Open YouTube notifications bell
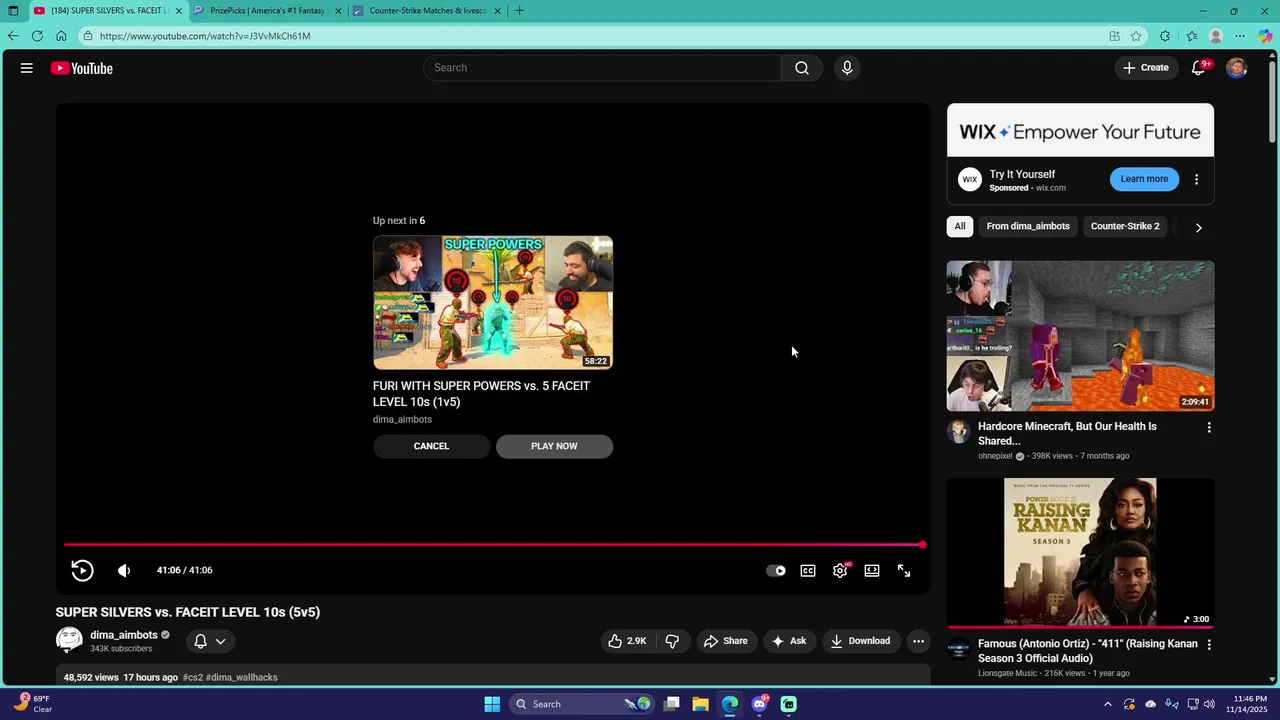The image size is (1280, 720). point(1198,68)
